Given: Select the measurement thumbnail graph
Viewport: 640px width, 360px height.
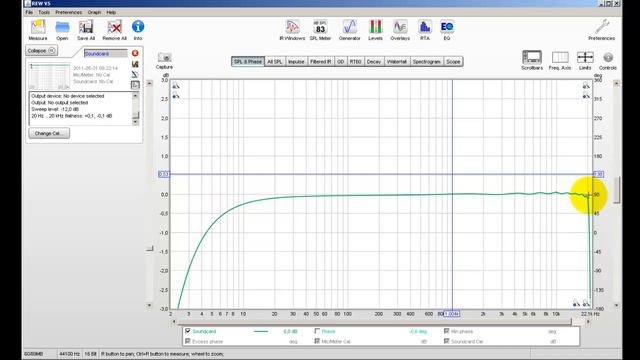Looking at the screenshot, I should [x=49, y=76].
